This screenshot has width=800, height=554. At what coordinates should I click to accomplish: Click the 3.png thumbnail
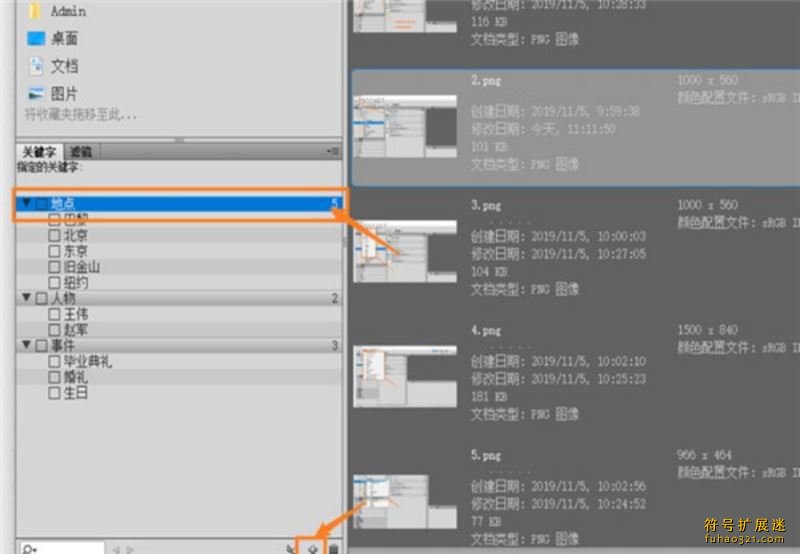click(x=405, y=251)
